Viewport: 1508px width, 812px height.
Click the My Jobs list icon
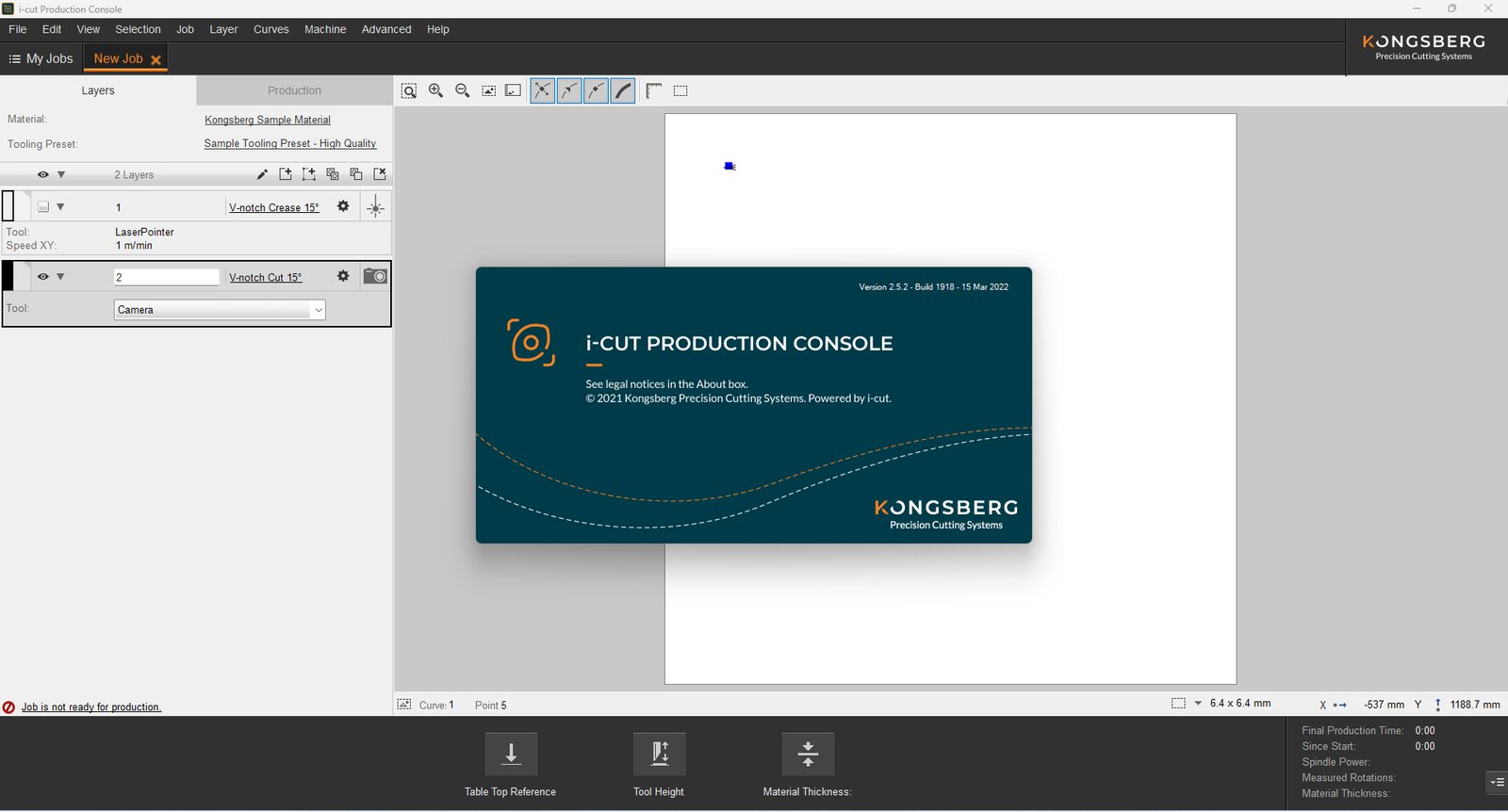coord(14,58)
